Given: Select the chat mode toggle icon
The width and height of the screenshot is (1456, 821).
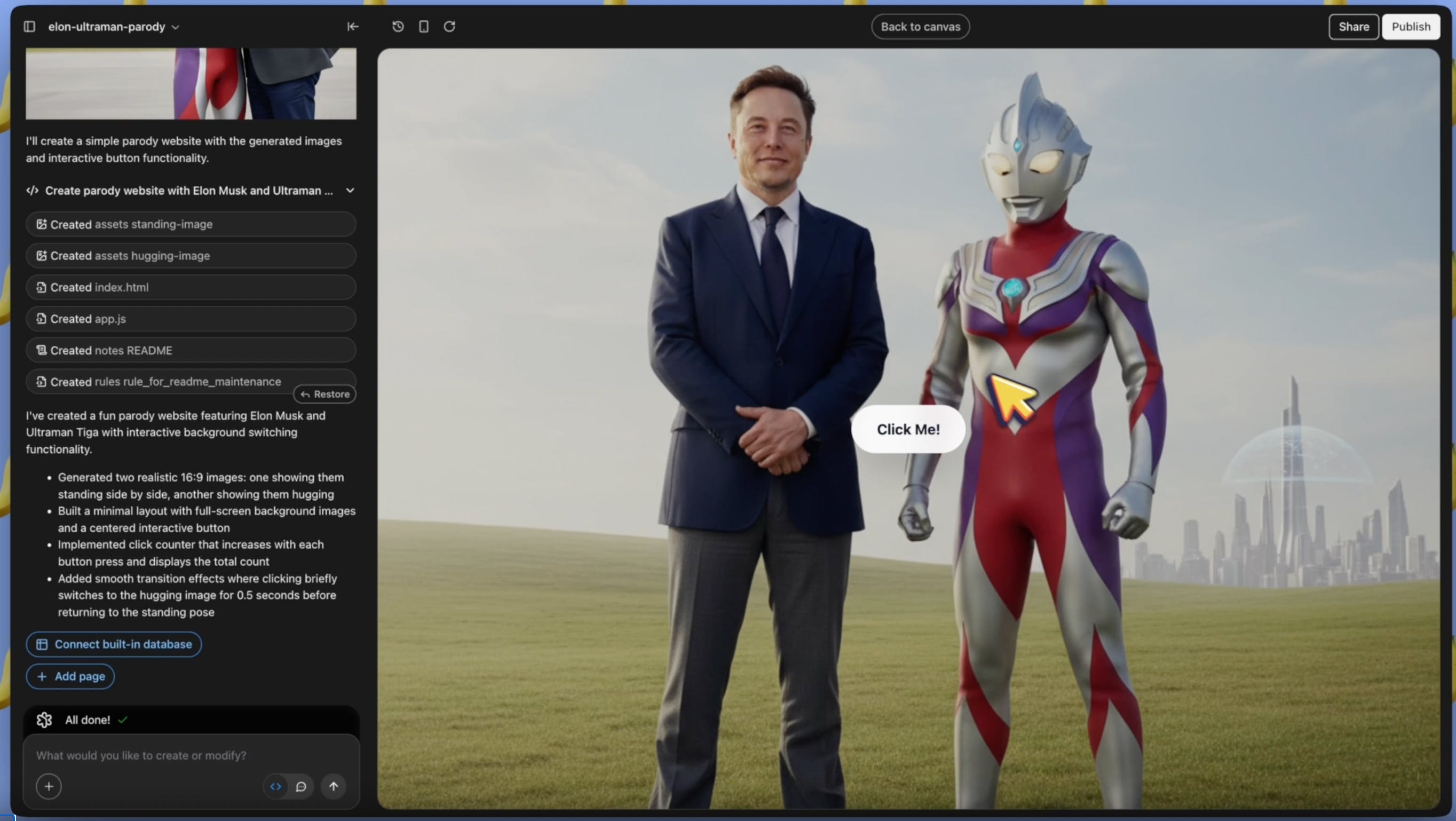Looking at the screenshot, I should (301, 786).
